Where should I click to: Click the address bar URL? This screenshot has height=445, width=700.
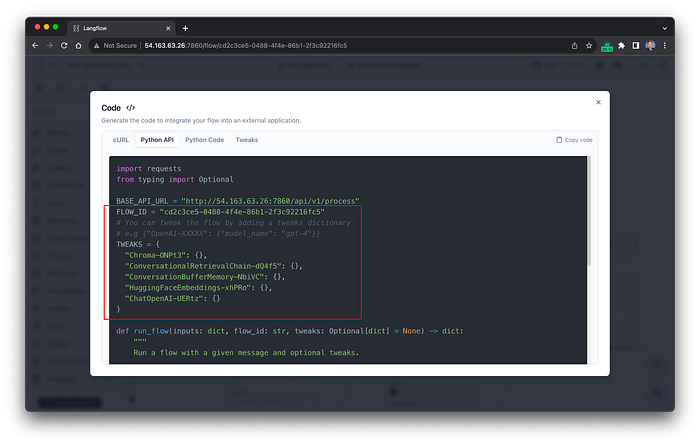click(x=246, y=46)
